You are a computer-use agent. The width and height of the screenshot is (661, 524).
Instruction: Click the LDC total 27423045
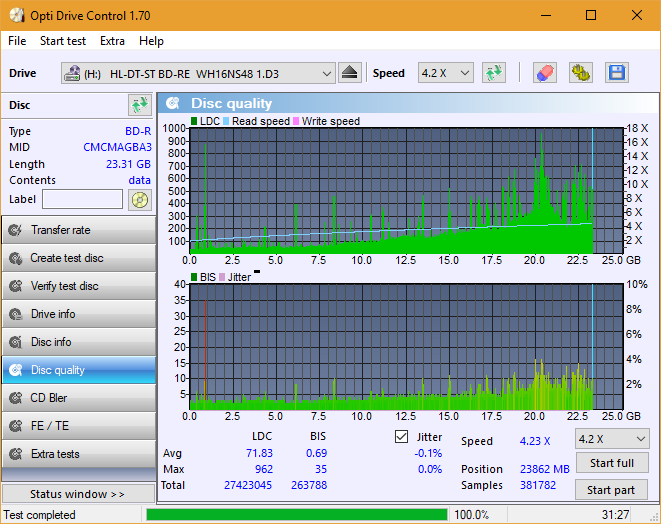point(248,485)
